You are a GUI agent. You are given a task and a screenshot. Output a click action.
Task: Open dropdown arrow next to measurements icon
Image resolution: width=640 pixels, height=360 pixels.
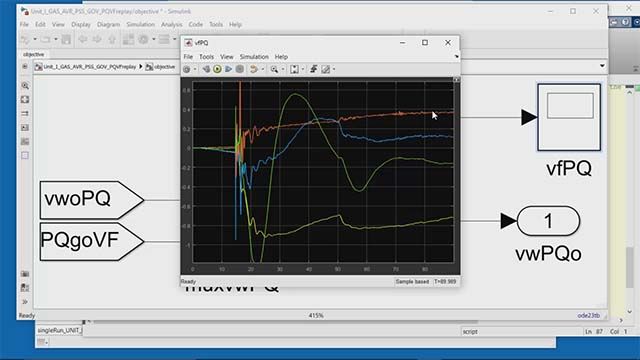334,69
